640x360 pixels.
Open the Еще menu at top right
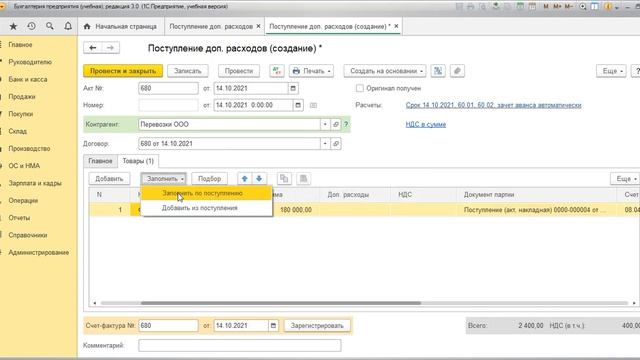tap(611, 71)
